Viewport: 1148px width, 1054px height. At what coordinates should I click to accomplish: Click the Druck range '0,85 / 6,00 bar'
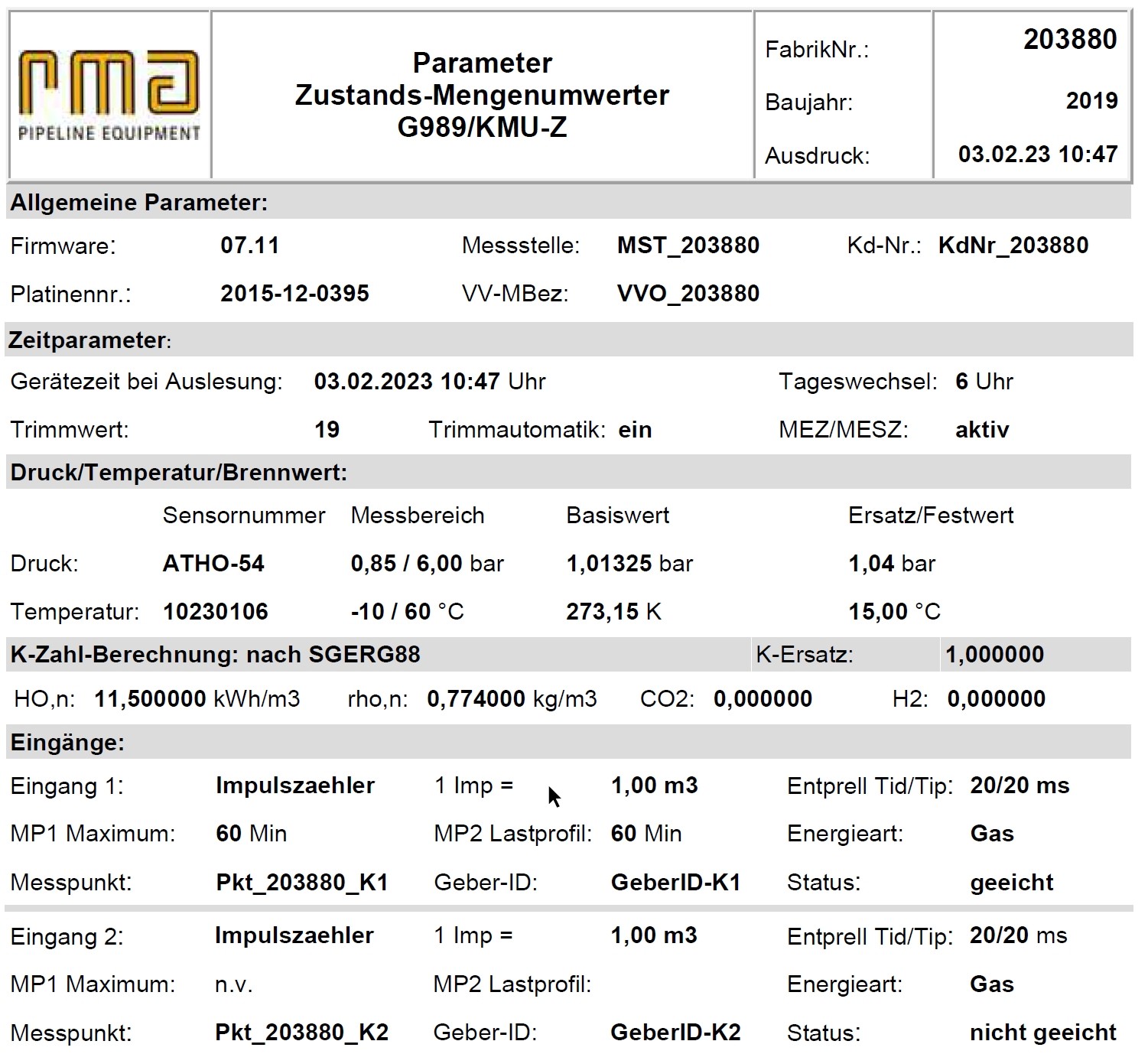coord(428,564)
